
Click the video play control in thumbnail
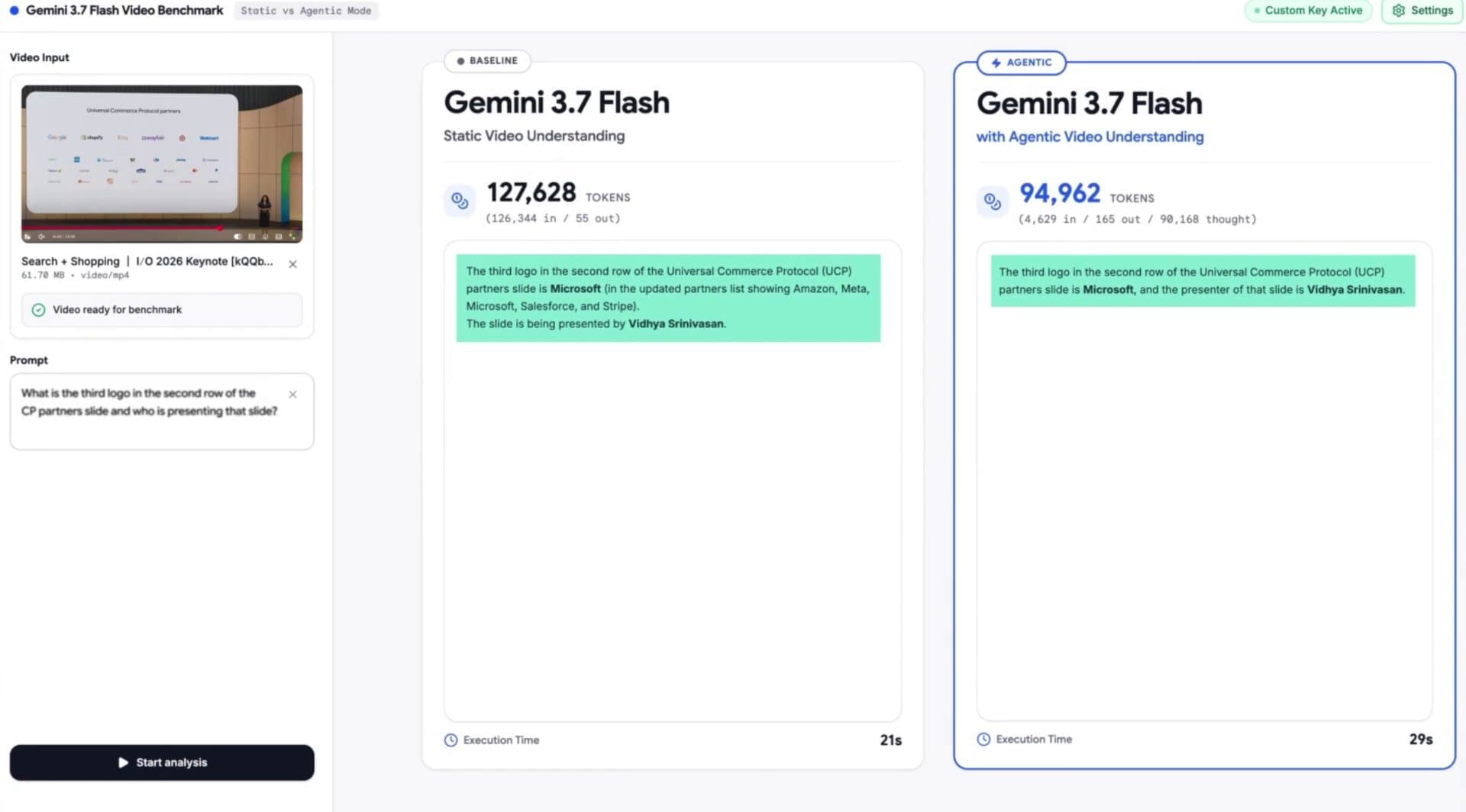pyautogui.click(x=28, y=237)
